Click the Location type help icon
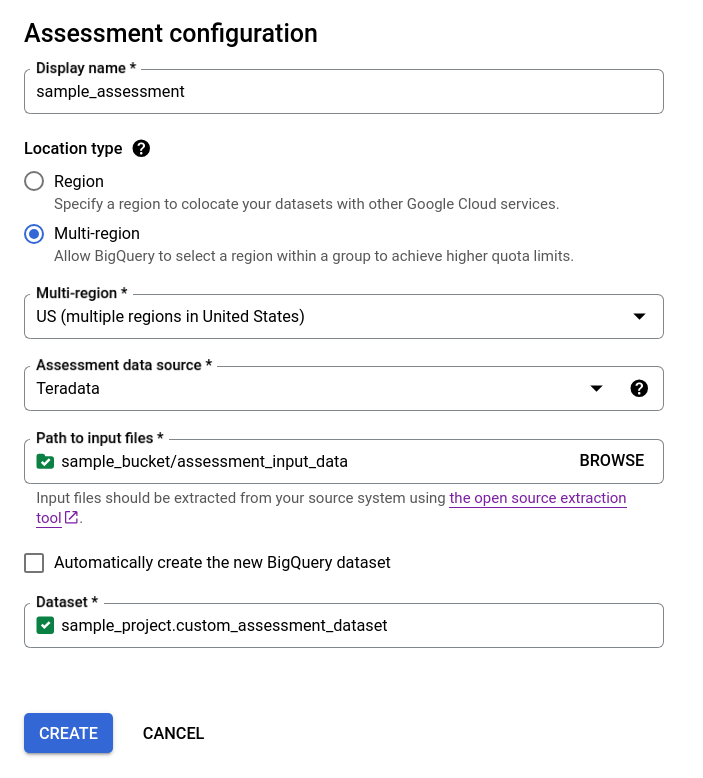 [141, 149]
